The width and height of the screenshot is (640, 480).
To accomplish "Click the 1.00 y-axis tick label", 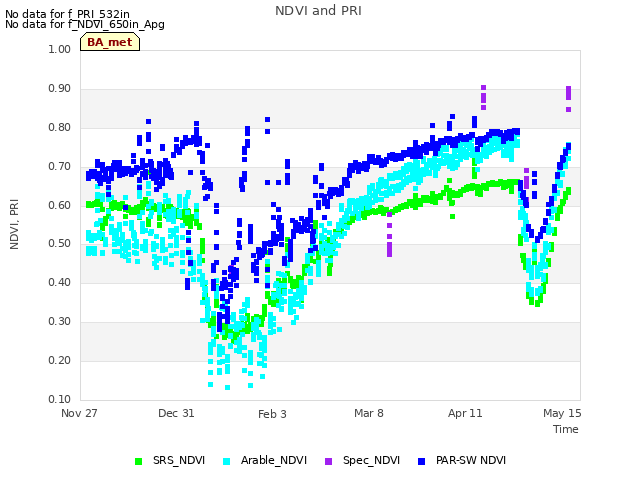I will pyautogui.click(x=60, y=49).
